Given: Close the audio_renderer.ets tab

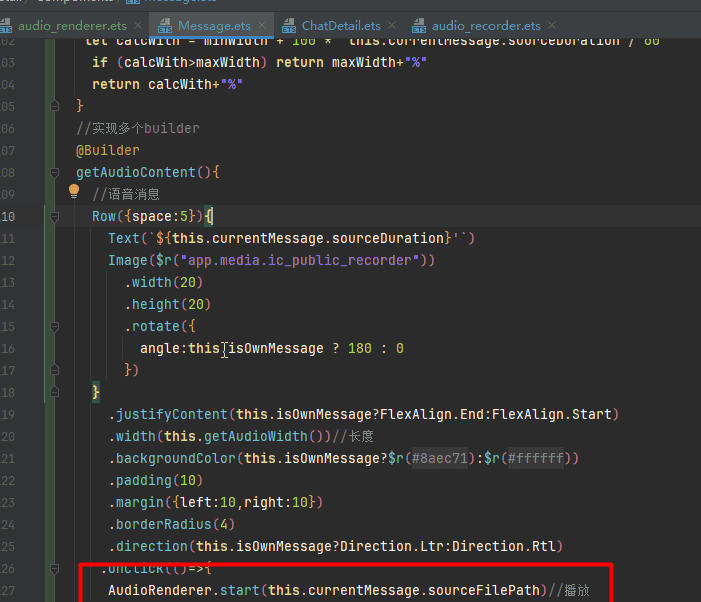Looking at the screenshot, I should click(138, 25).
